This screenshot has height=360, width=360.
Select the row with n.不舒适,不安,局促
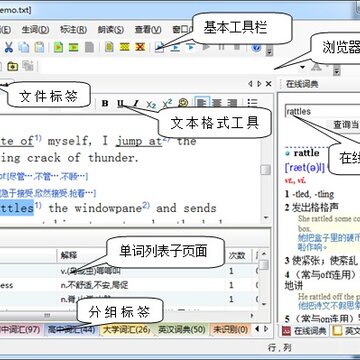pos(129,285)
